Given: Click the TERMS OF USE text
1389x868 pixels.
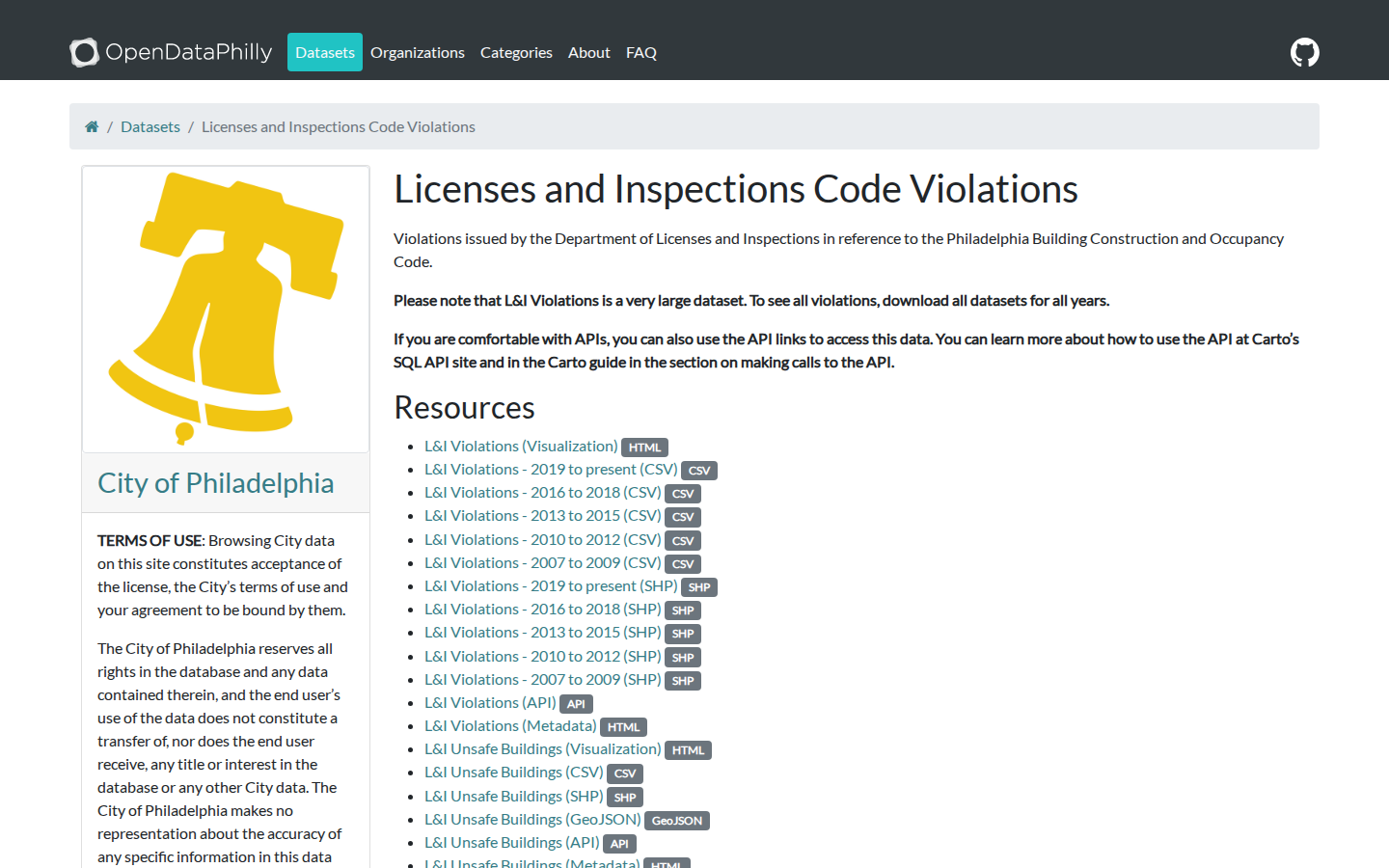Looking at the screenshot, I should 150,540.
